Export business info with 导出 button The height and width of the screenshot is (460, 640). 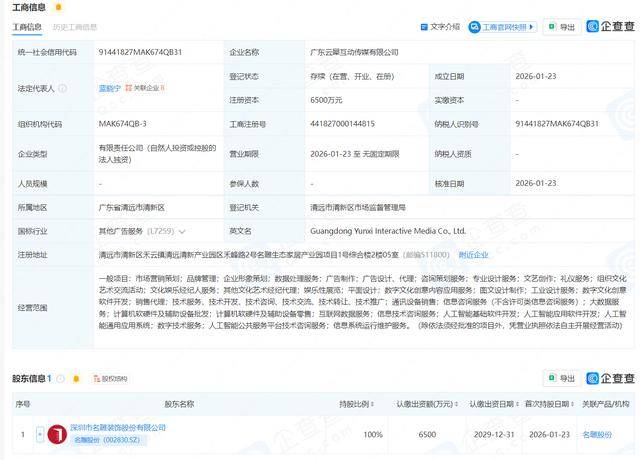[x=560, y=26]
